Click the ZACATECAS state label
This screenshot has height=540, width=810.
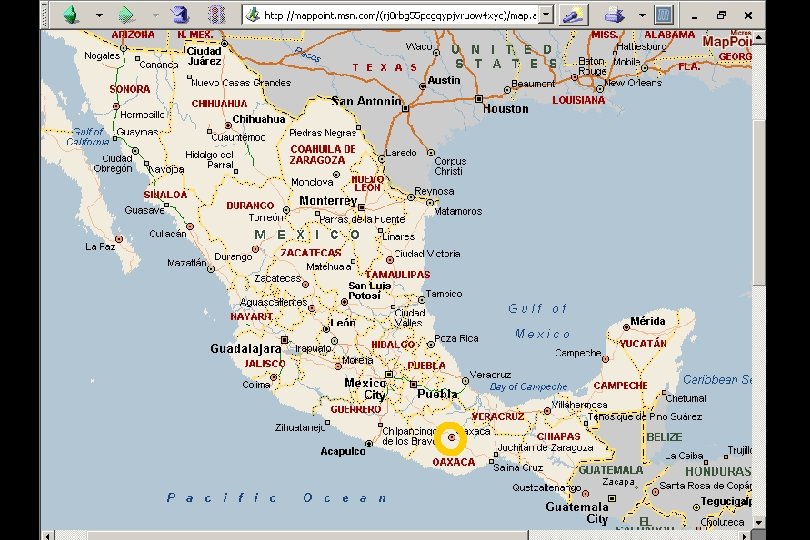point(311,253)
